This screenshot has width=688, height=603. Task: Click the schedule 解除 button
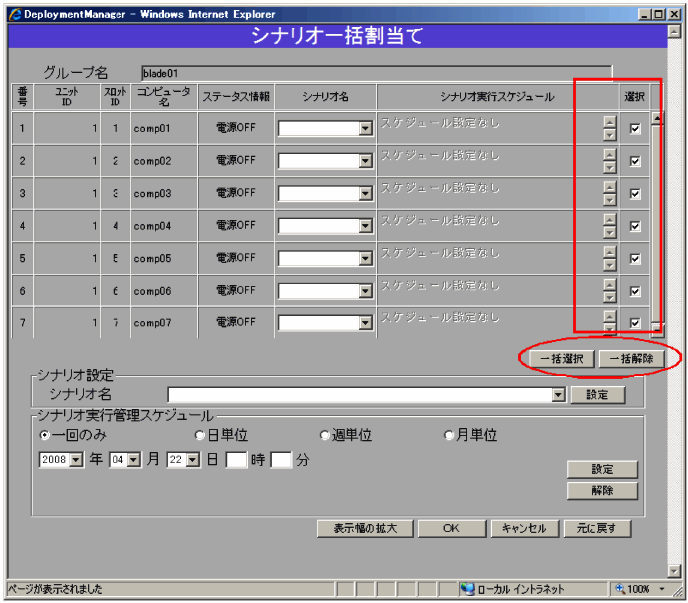coord(602,491)
